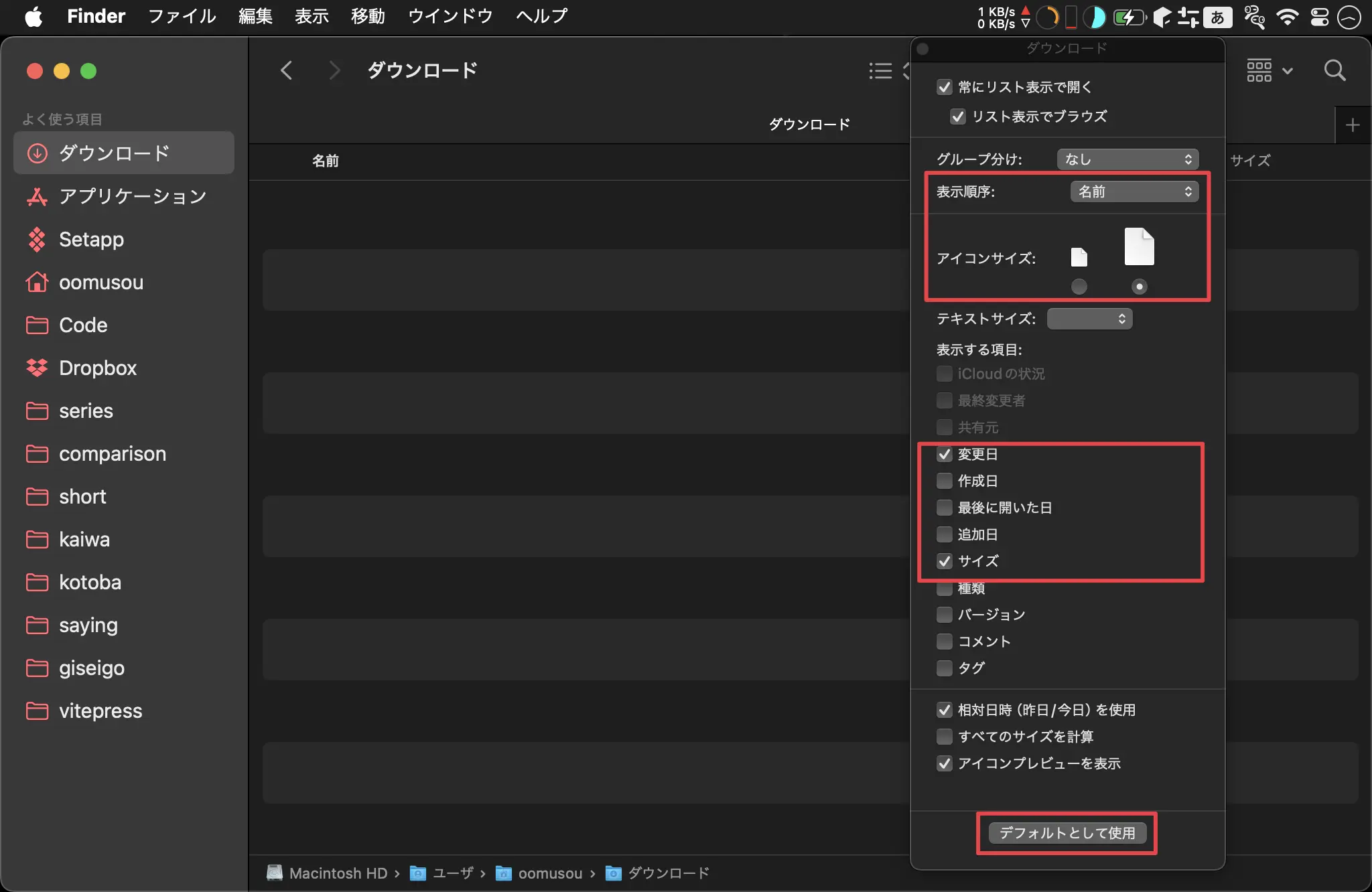This screenshot has height=892, width=1372.
Task: Enable the タグ column checkbox
Action: [x=945, y=668]
